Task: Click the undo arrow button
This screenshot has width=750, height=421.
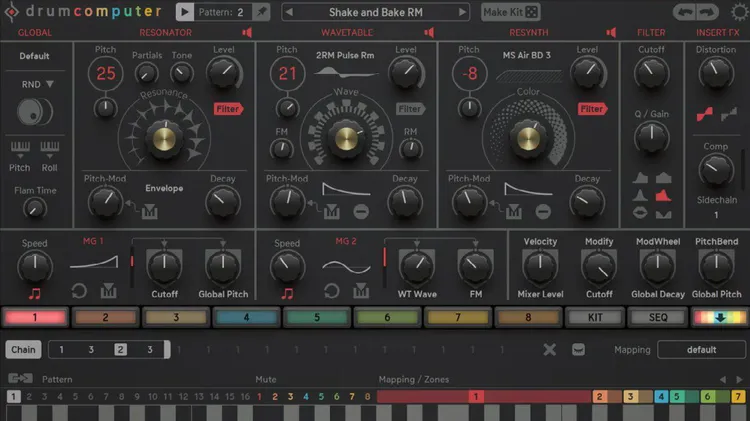Action: pos(684,12)
